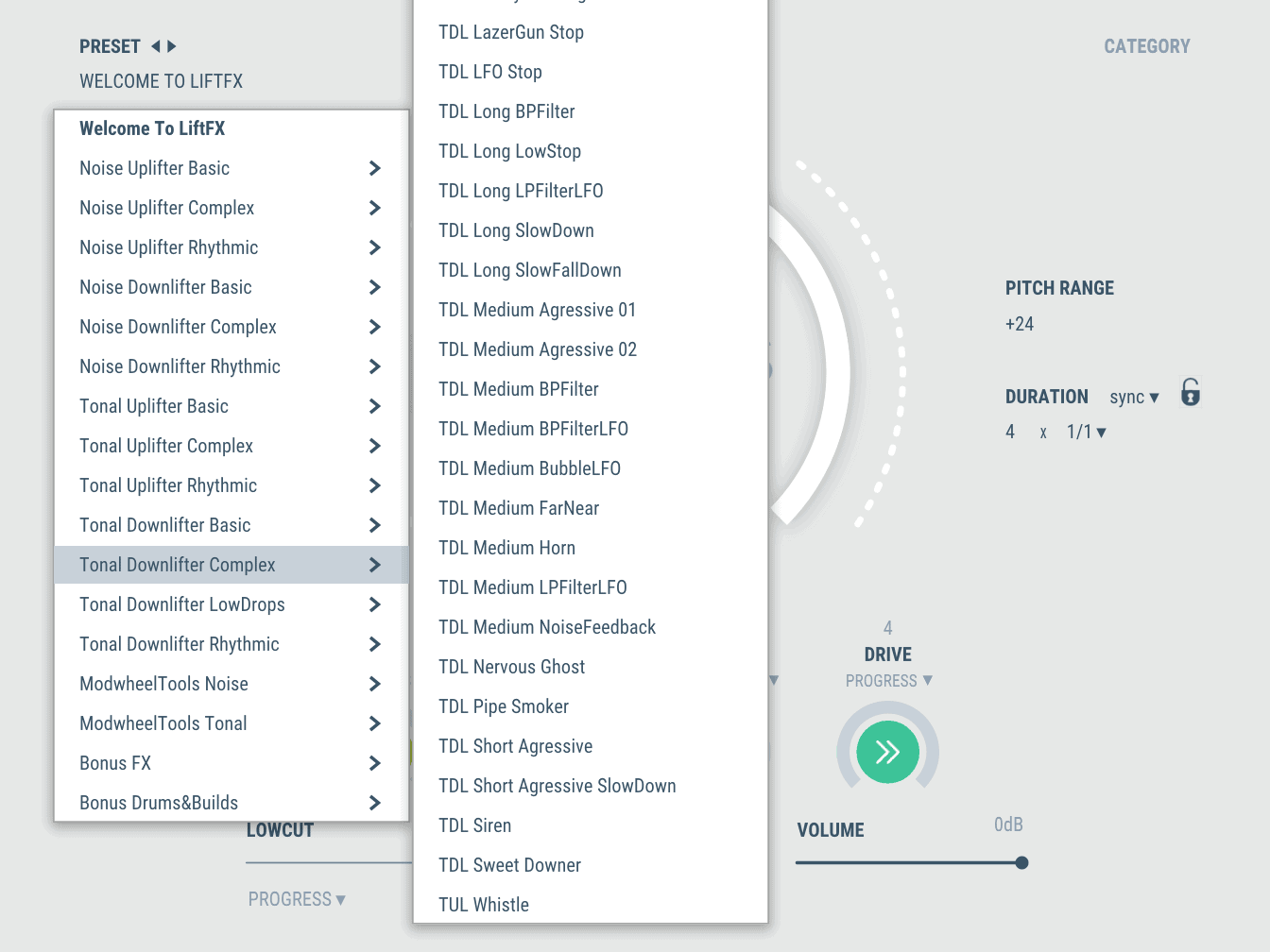This screenshot has width=1270, height=952.
Task: Click the duration lock icon
Action: pyautogui.click(x=1190, y=392)
